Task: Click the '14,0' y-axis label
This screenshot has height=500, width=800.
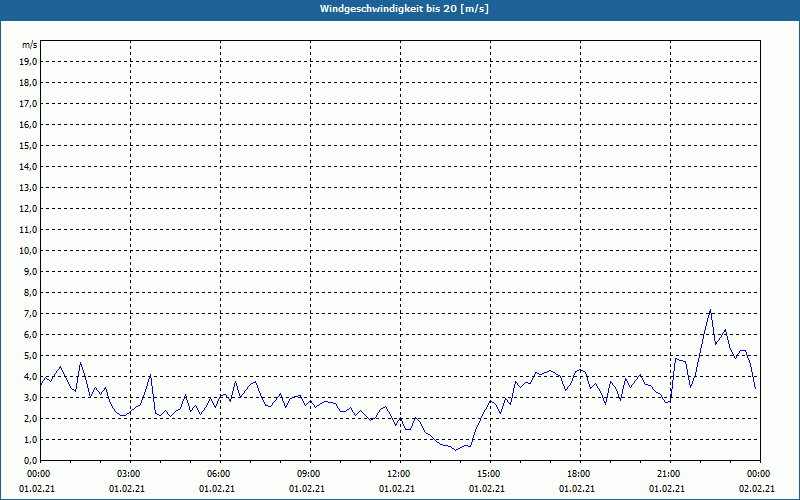Action: pos(29,167)
